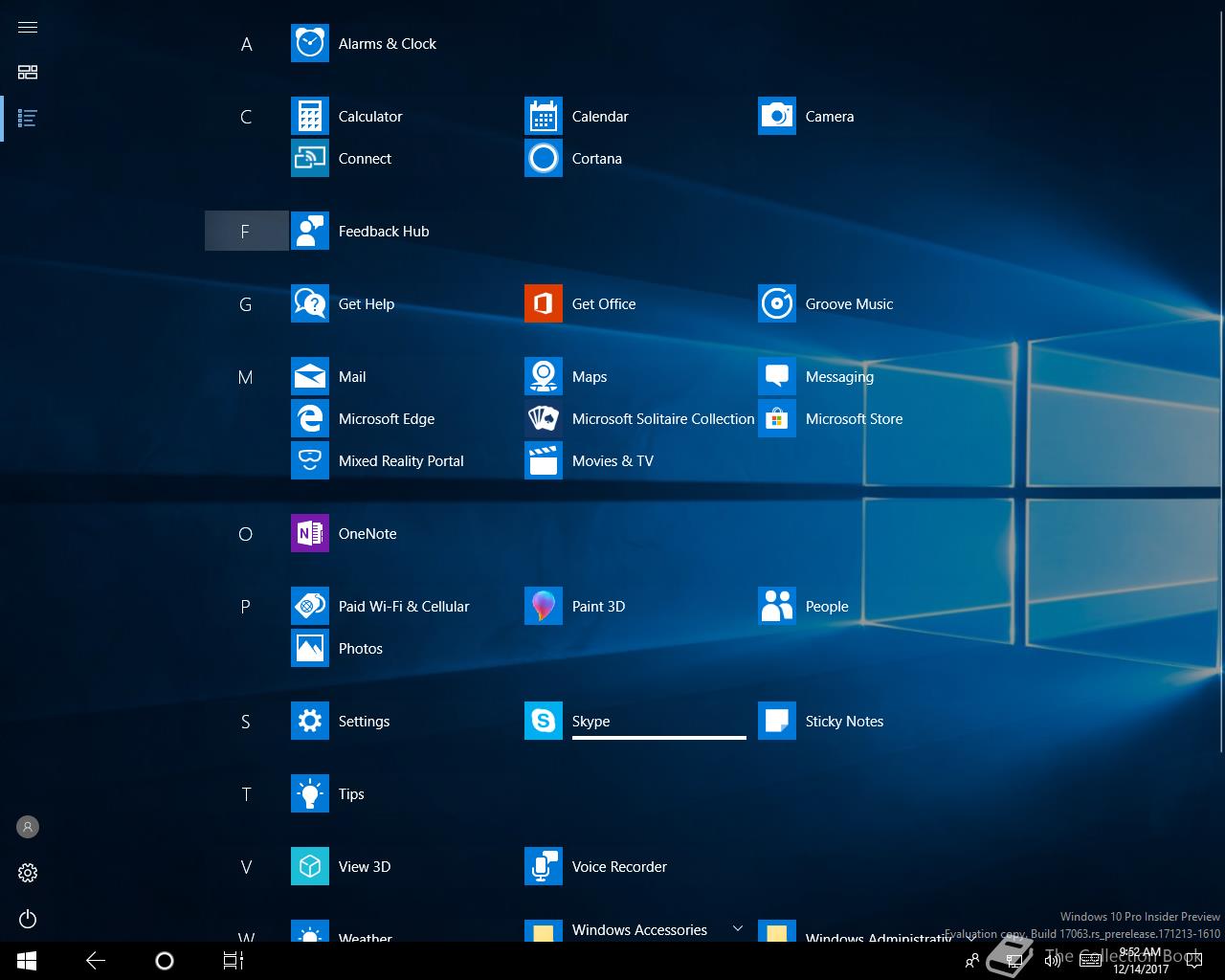Open the People app icon
Image resolution: width=1225 pixels, height=980 pixels.
point(777,607)
